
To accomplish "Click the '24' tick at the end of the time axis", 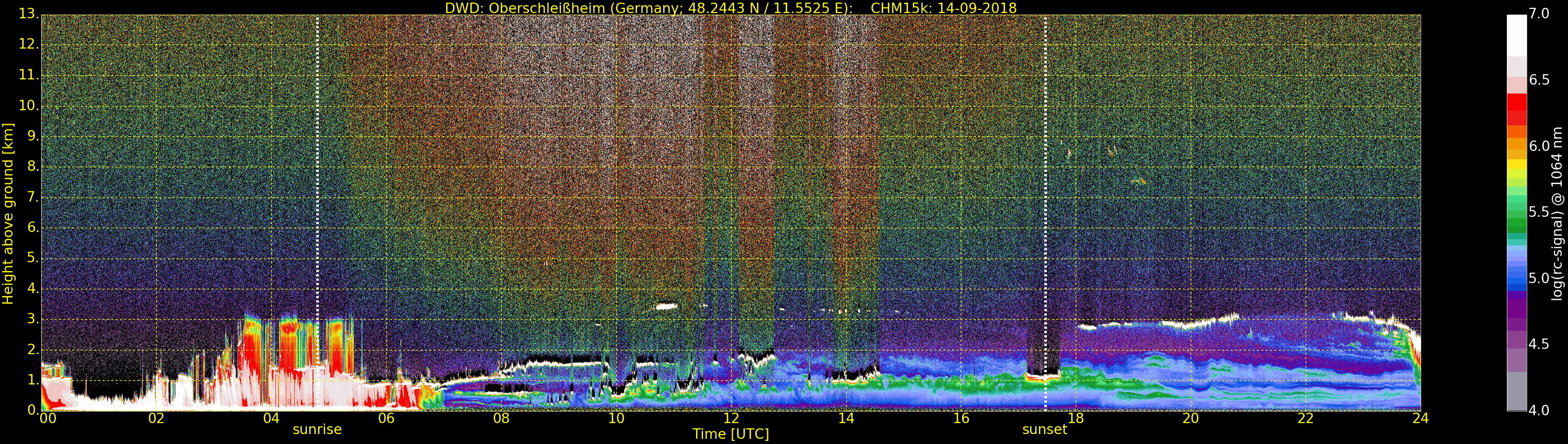I will pyautogui.click(x=1420, y=418).
